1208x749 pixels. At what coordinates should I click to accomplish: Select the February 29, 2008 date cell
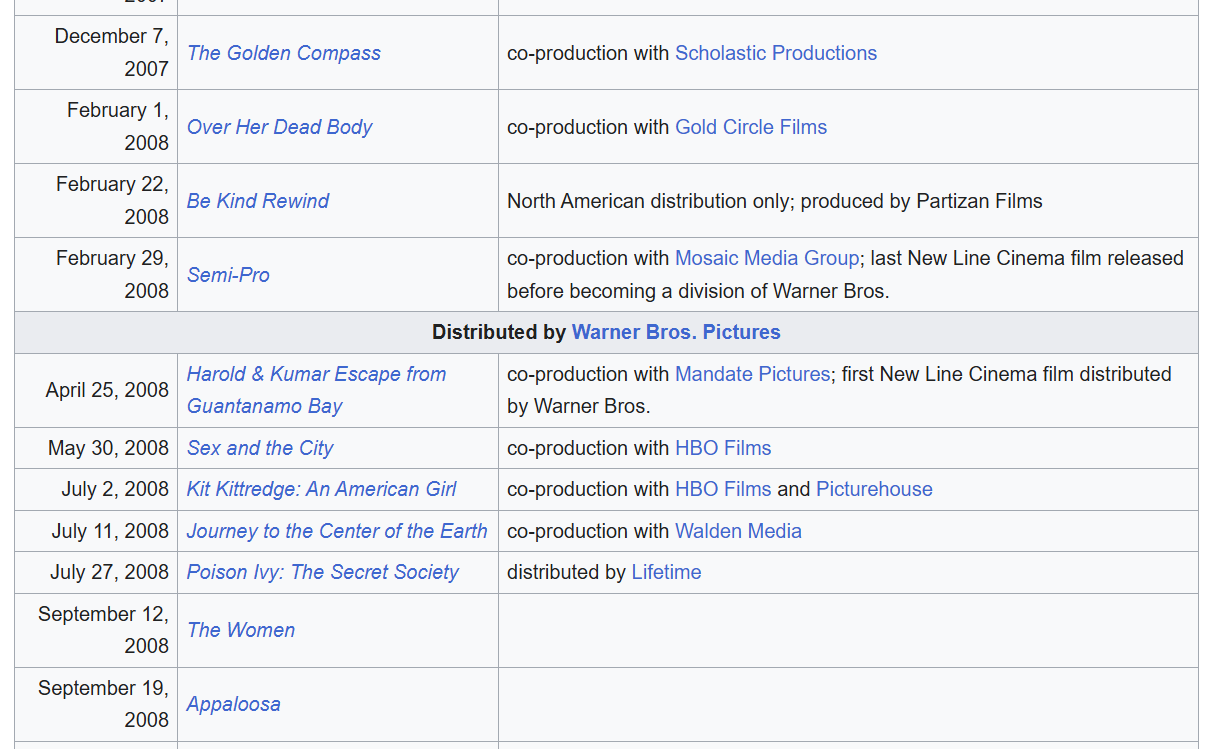click(96, 275)
